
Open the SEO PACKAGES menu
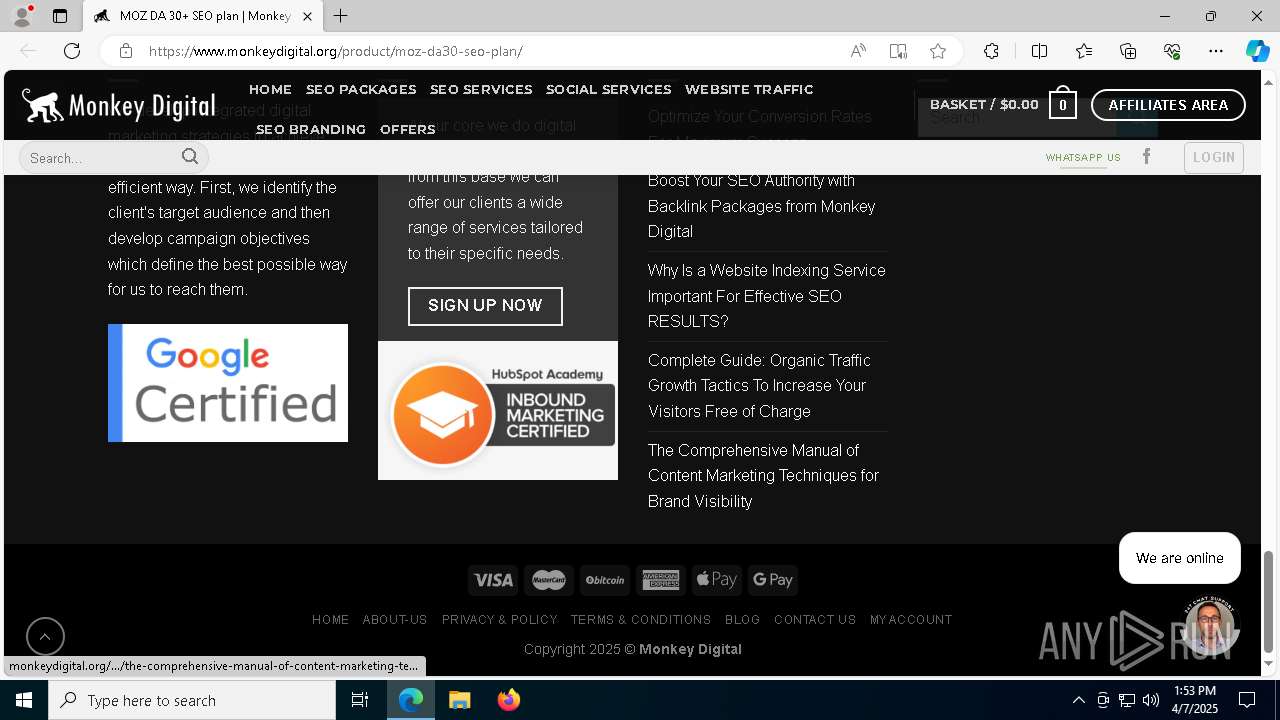pos(361,89)
